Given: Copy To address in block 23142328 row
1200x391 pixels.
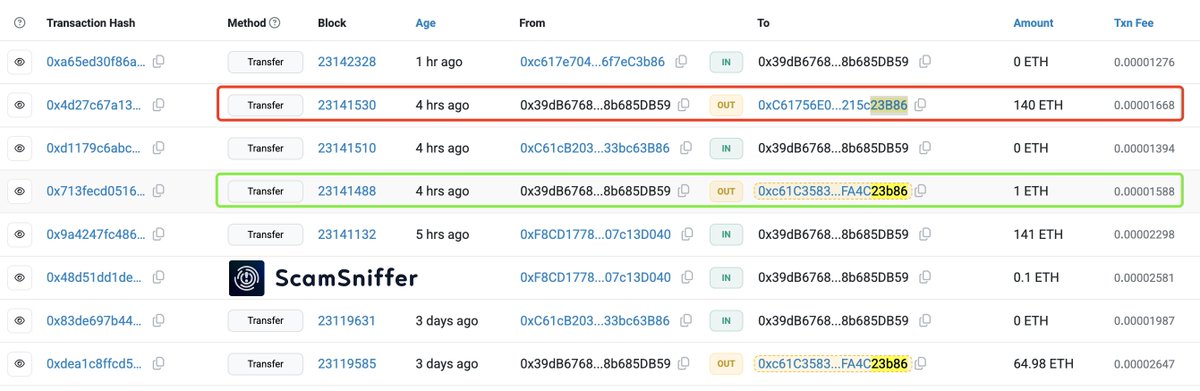Looking at the screenshot, I should click(925, 62).
